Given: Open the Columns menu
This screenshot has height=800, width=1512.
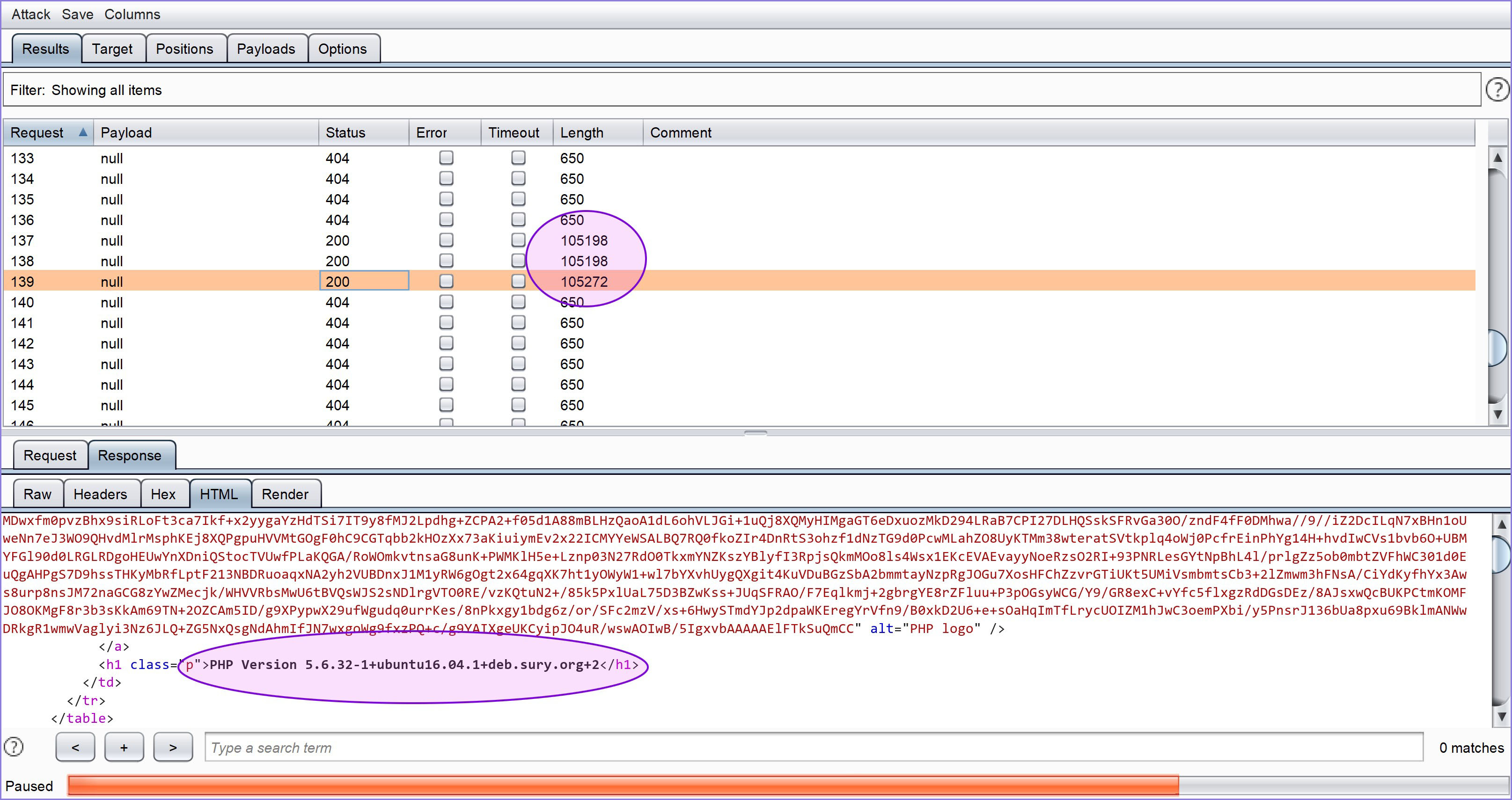Looking at the screenshot, I should click(x=132, y=14).
